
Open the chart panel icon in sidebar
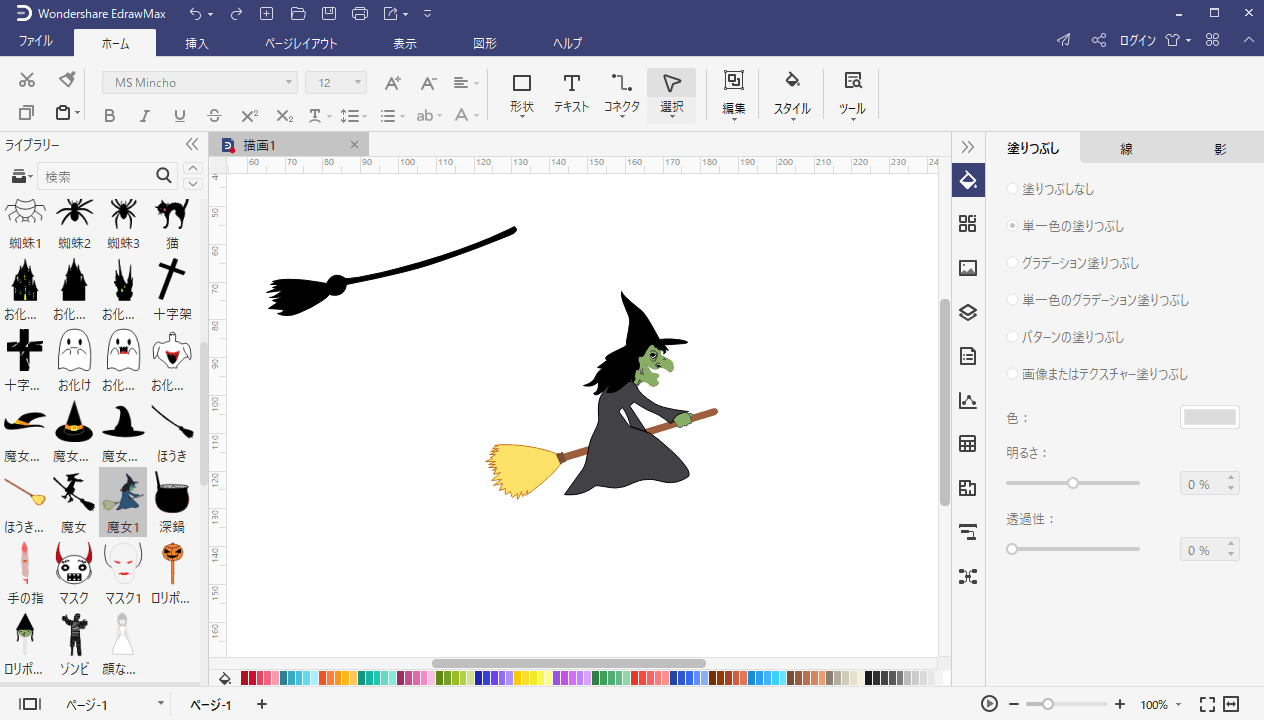tap(968, 400)
